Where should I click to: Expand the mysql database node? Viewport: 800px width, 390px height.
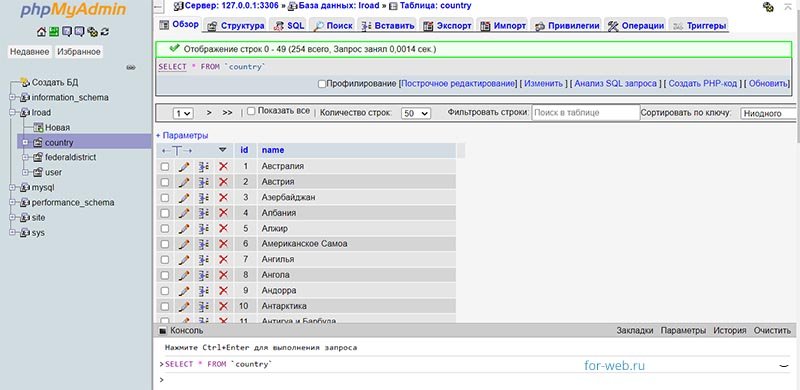(x=12, y=188)
